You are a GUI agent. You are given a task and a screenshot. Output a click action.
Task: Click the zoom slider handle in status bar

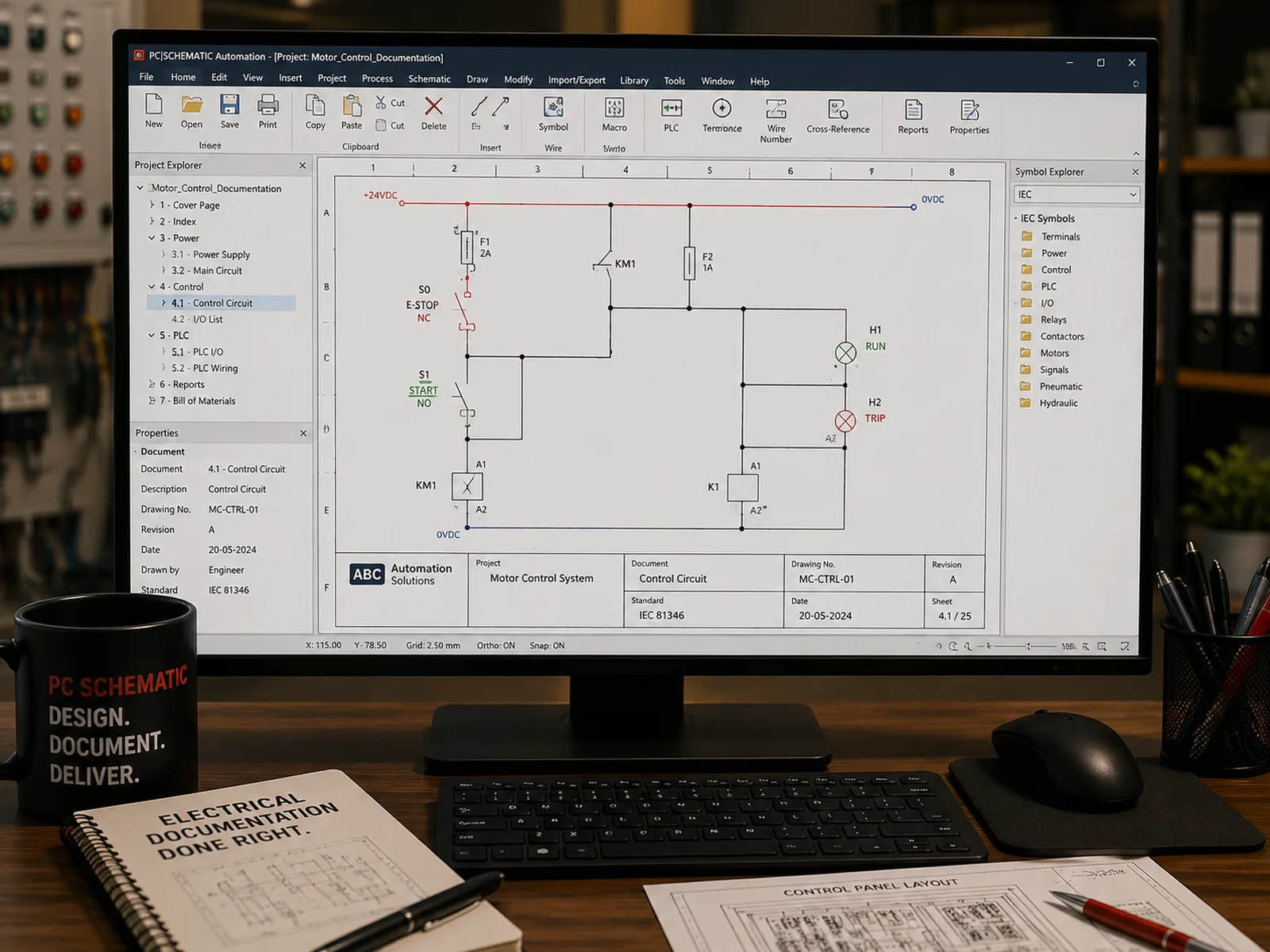(1028, 647)
